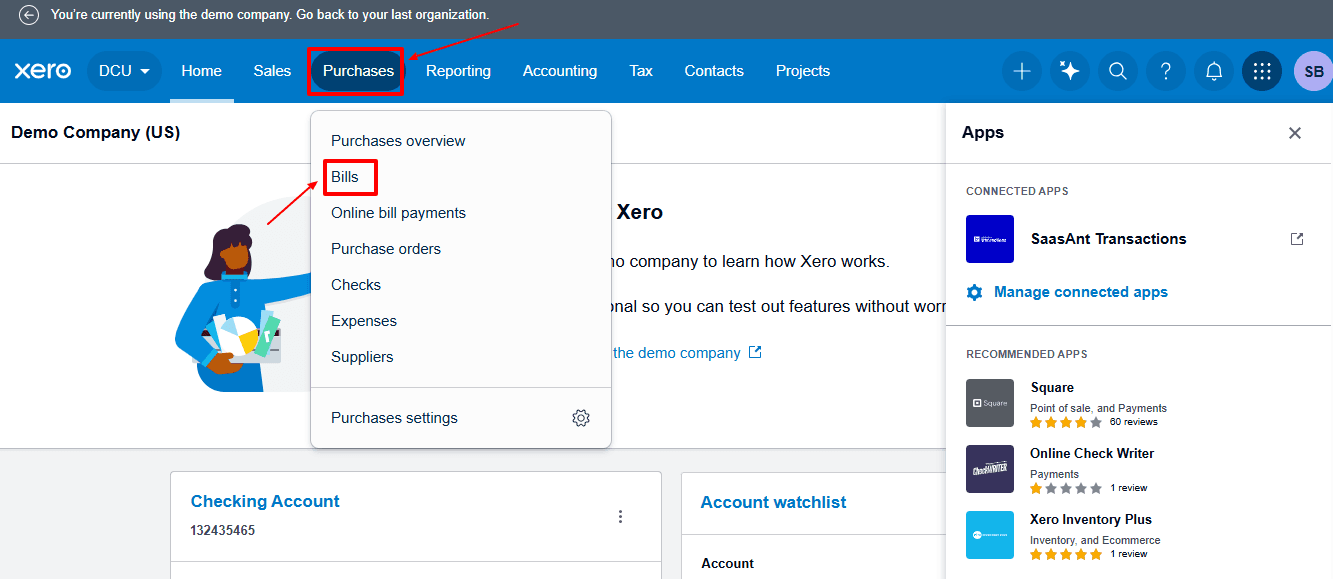Open Checking Account three-dot options menu
Screen dimensions: 1333x579
tap(620, 516)
